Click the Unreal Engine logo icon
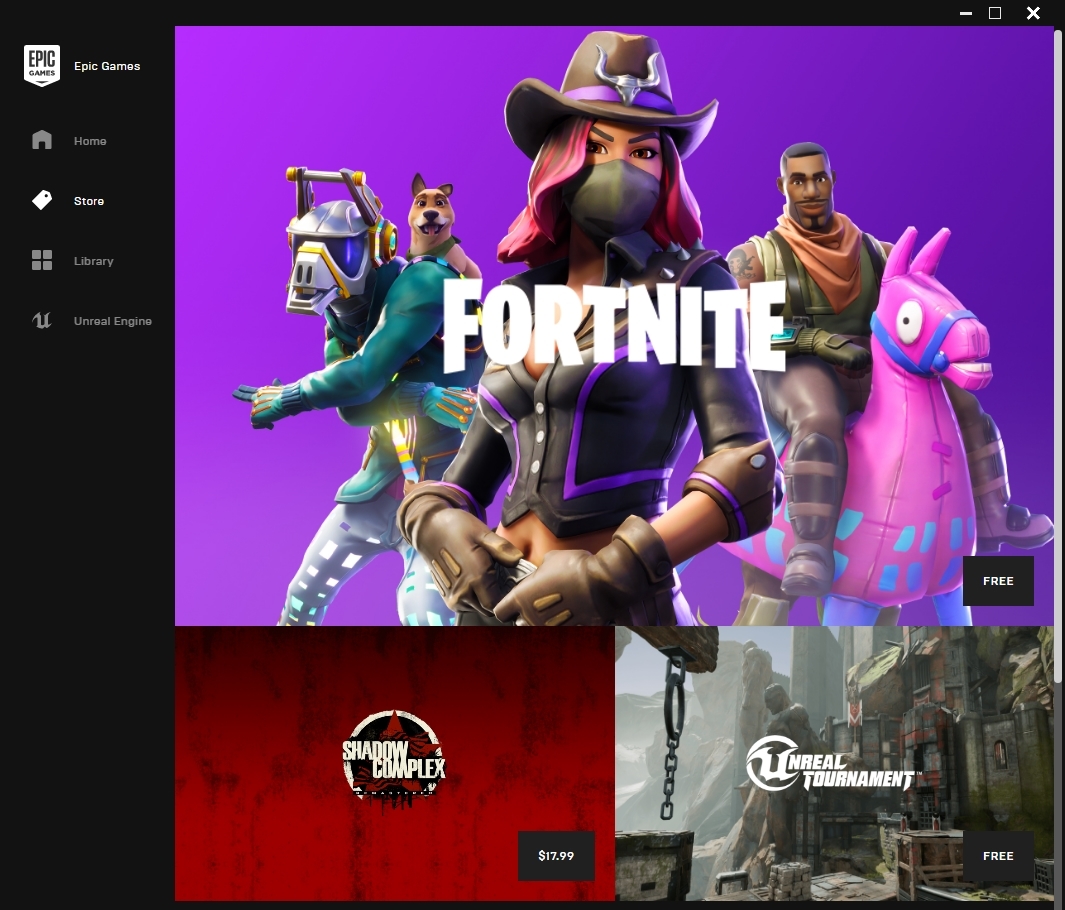1065x910 pixels. [41, 320]
